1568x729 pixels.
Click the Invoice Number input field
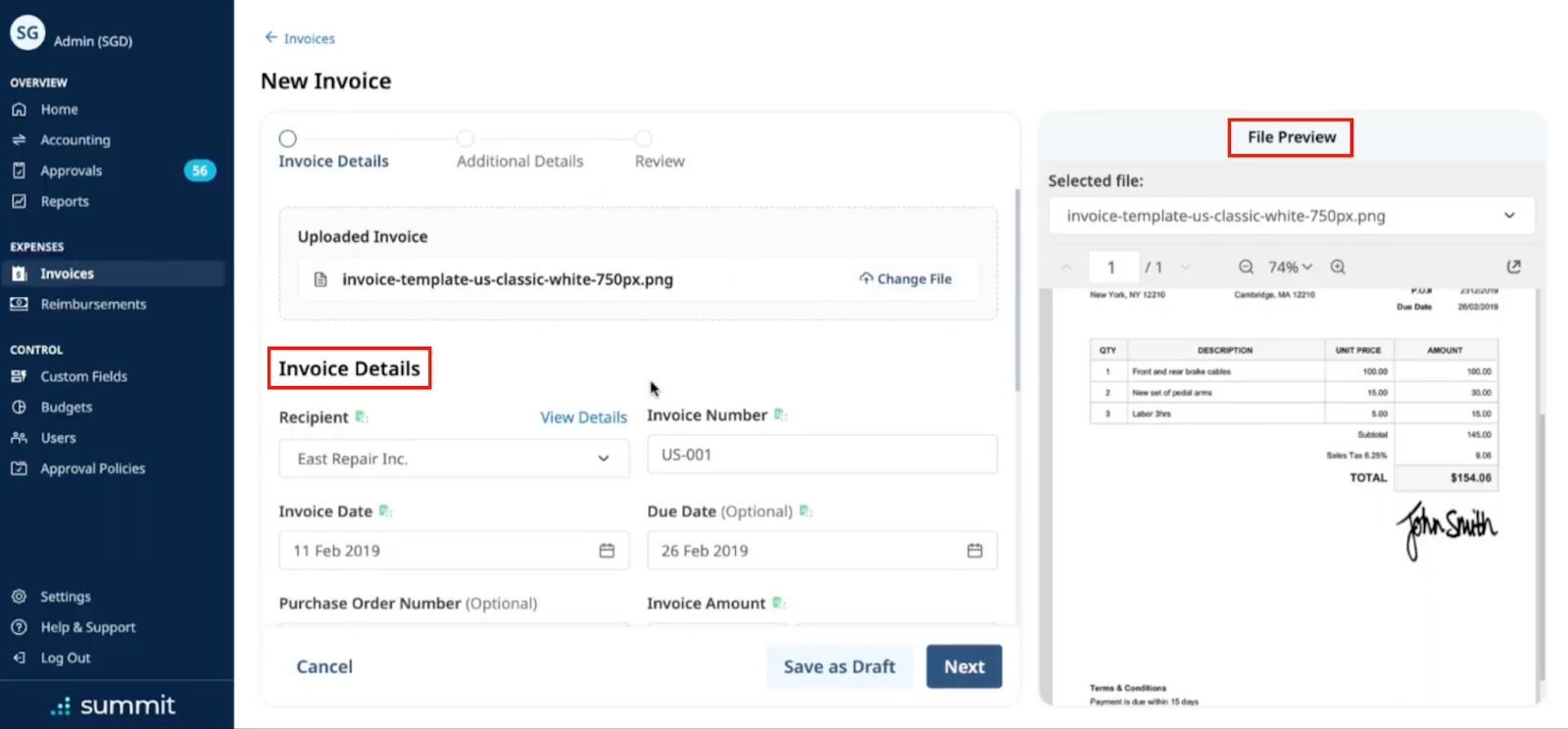point(822,455)
